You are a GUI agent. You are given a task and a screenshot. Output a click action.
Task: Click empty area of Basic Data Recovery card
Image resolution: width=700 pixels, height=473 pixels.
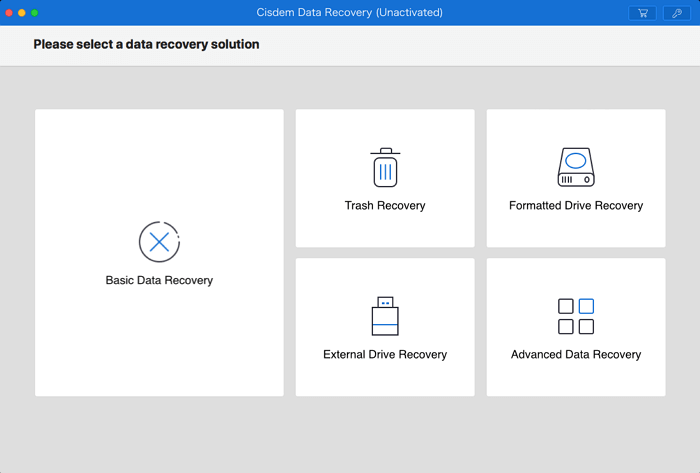coord(159,350)
